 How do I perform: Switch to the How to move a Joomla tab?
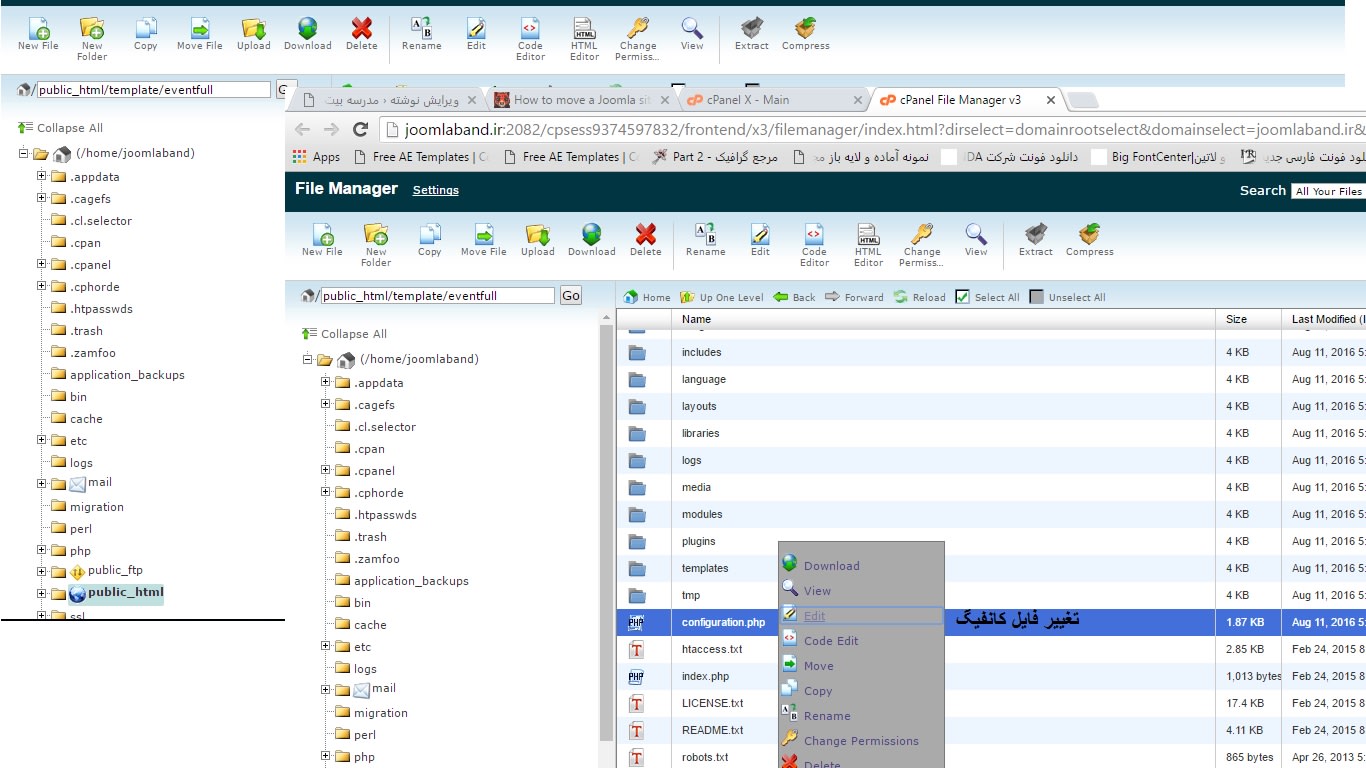click(582, 100)
